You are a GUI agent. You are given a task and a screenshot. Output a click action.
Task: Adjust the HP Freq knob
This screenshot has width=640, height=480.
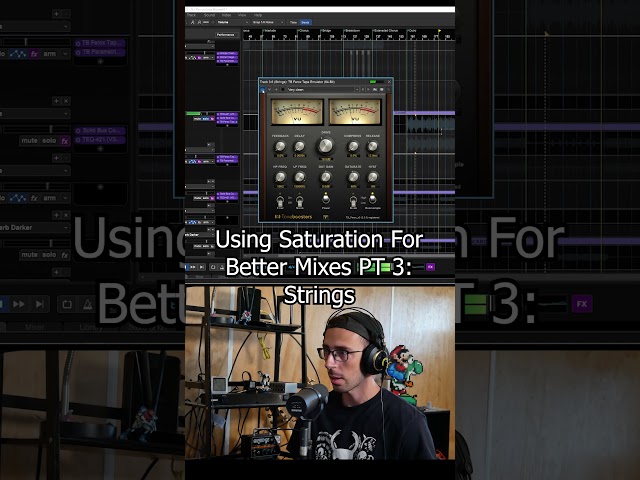(x=280, y=177)
